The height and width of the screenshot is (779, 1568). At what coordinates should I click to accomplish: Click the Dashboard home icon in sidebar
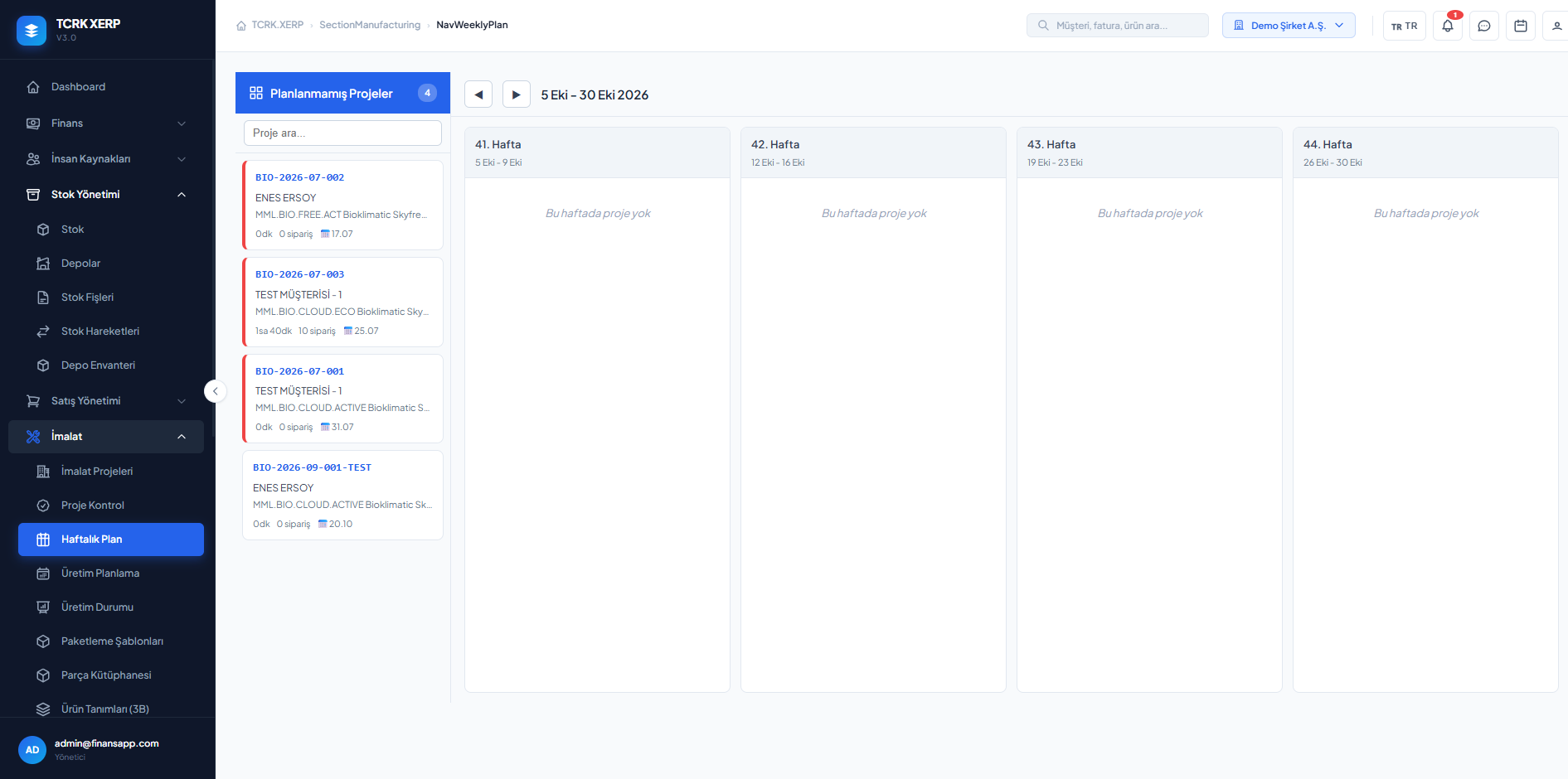pyautogui.click(x=33, y=87)
